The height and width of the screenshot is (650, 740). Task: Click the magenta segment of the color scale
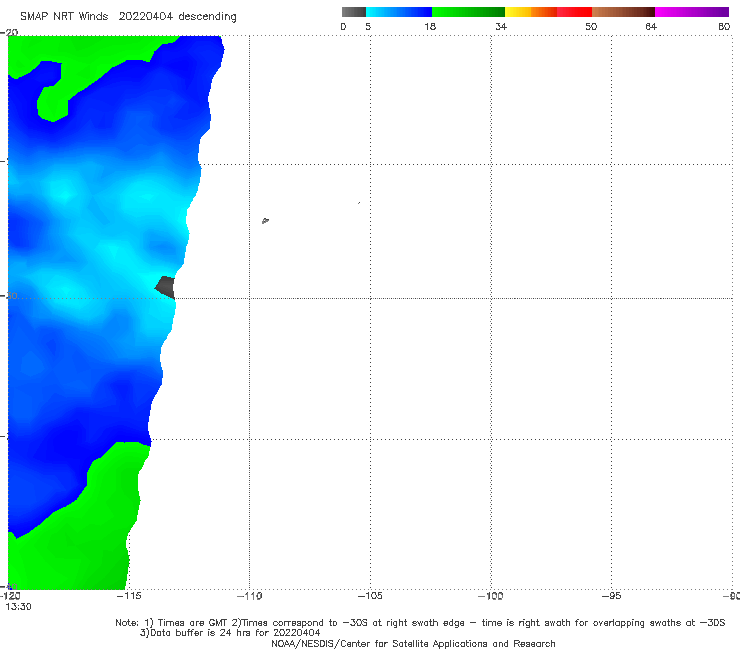point(692,12)
